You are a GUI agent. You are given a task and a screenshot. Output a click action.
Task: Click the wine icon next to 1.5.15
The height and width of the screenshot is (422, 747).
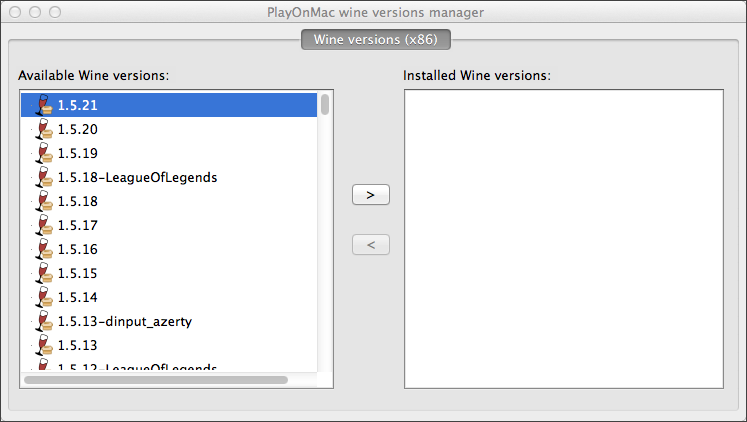[x=43, y=273]
